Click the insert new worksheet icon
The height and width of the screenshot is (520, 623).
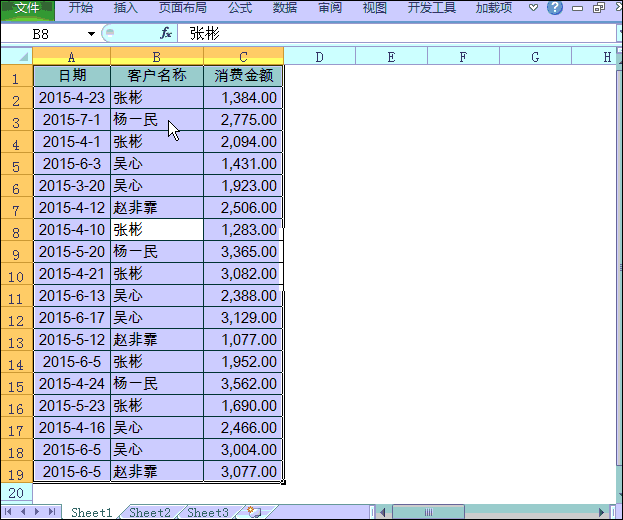254,512
